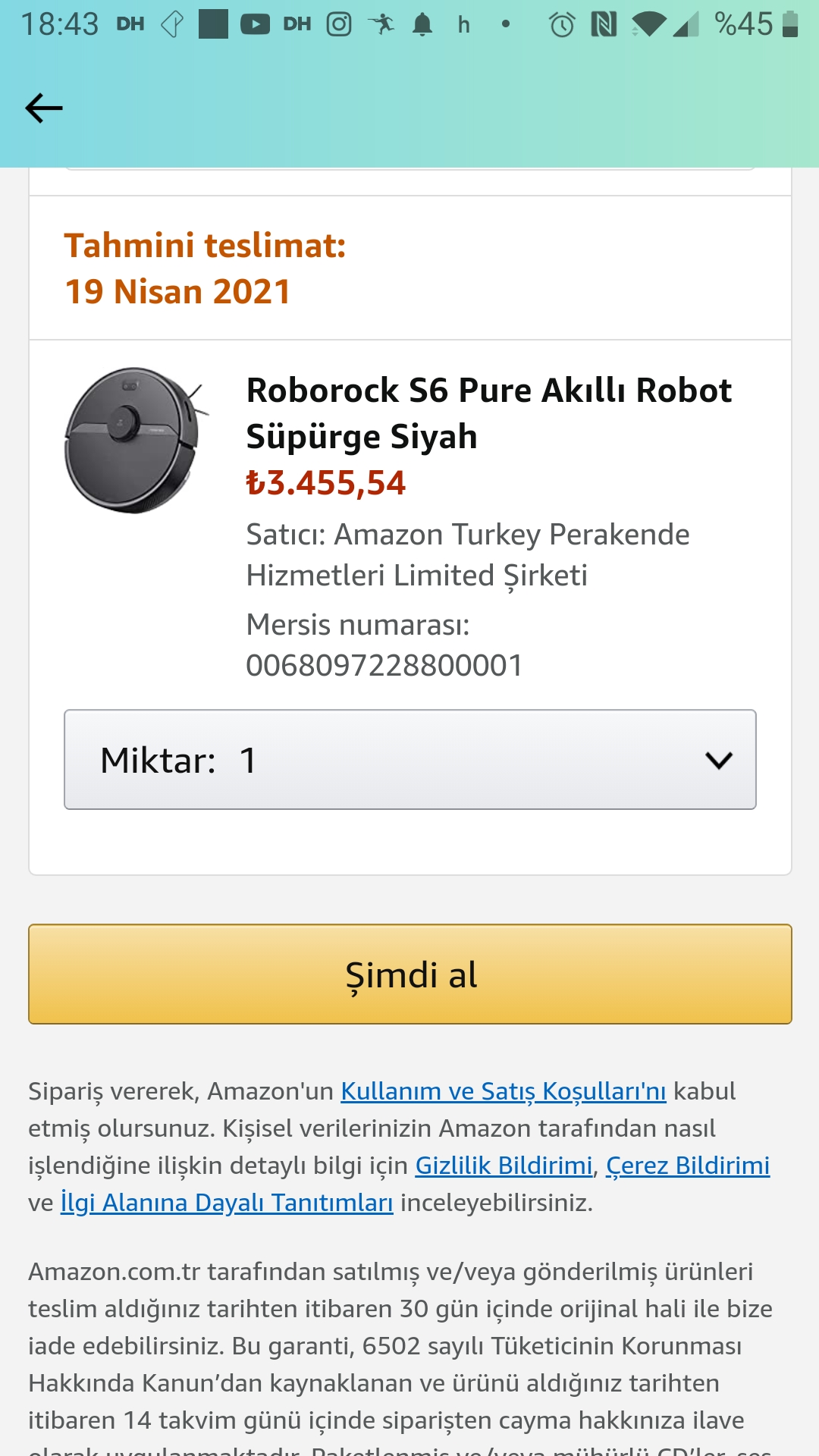Tap the Şimdi al buy button
This screenshot has height=1456, width=819.
click(410, 974)
